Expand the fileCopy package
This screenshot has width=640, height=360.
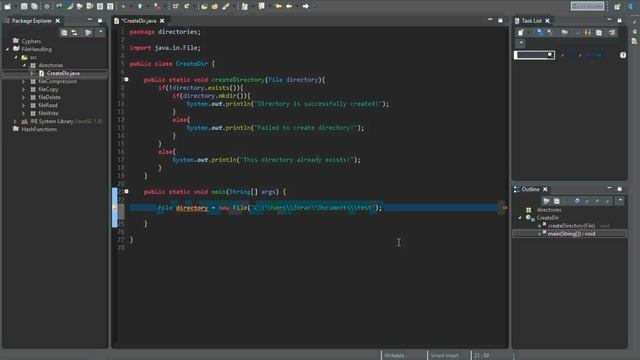(24, 89)
